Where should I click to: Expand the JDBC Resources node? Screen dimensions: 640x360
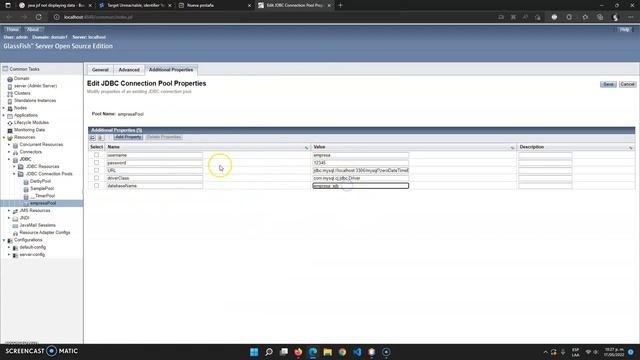[14, 167]
